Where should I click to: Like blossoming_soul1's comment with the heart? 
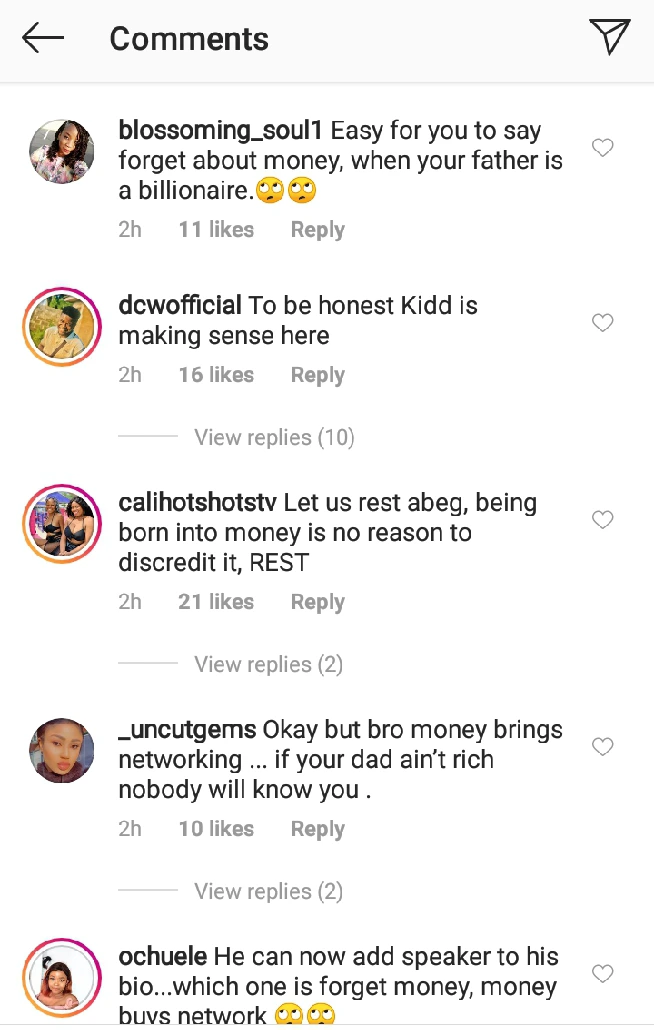click(602, 148)
